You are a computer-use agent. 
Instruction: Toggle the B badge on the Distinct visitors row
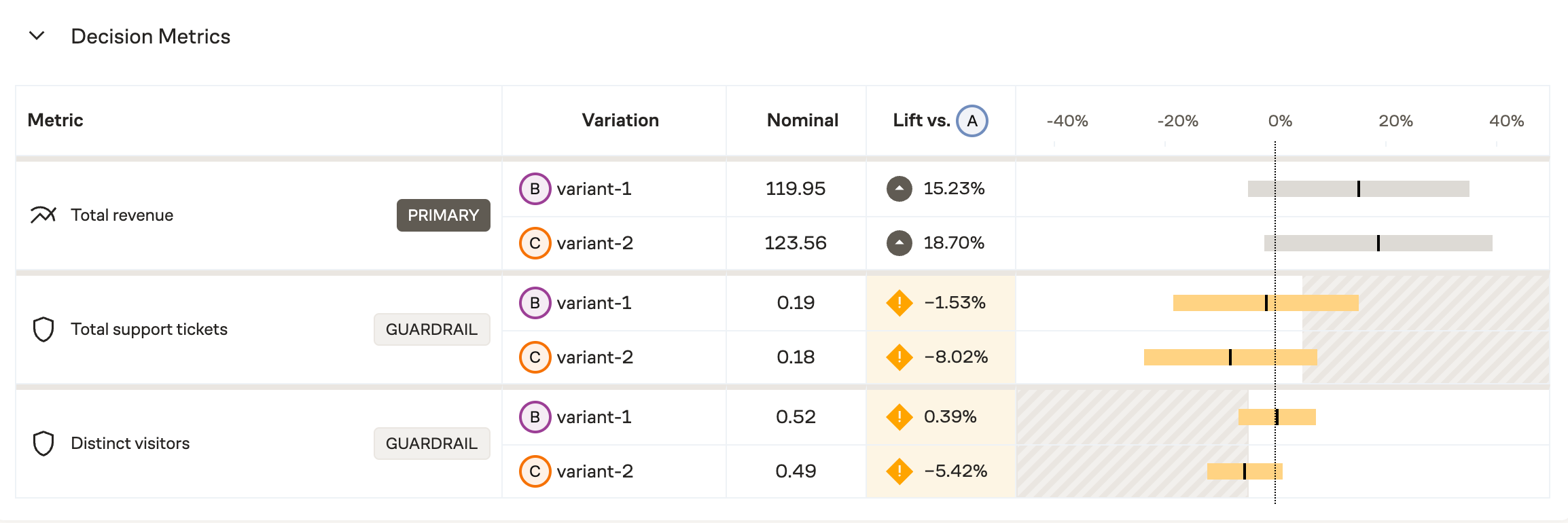[535, 416]
